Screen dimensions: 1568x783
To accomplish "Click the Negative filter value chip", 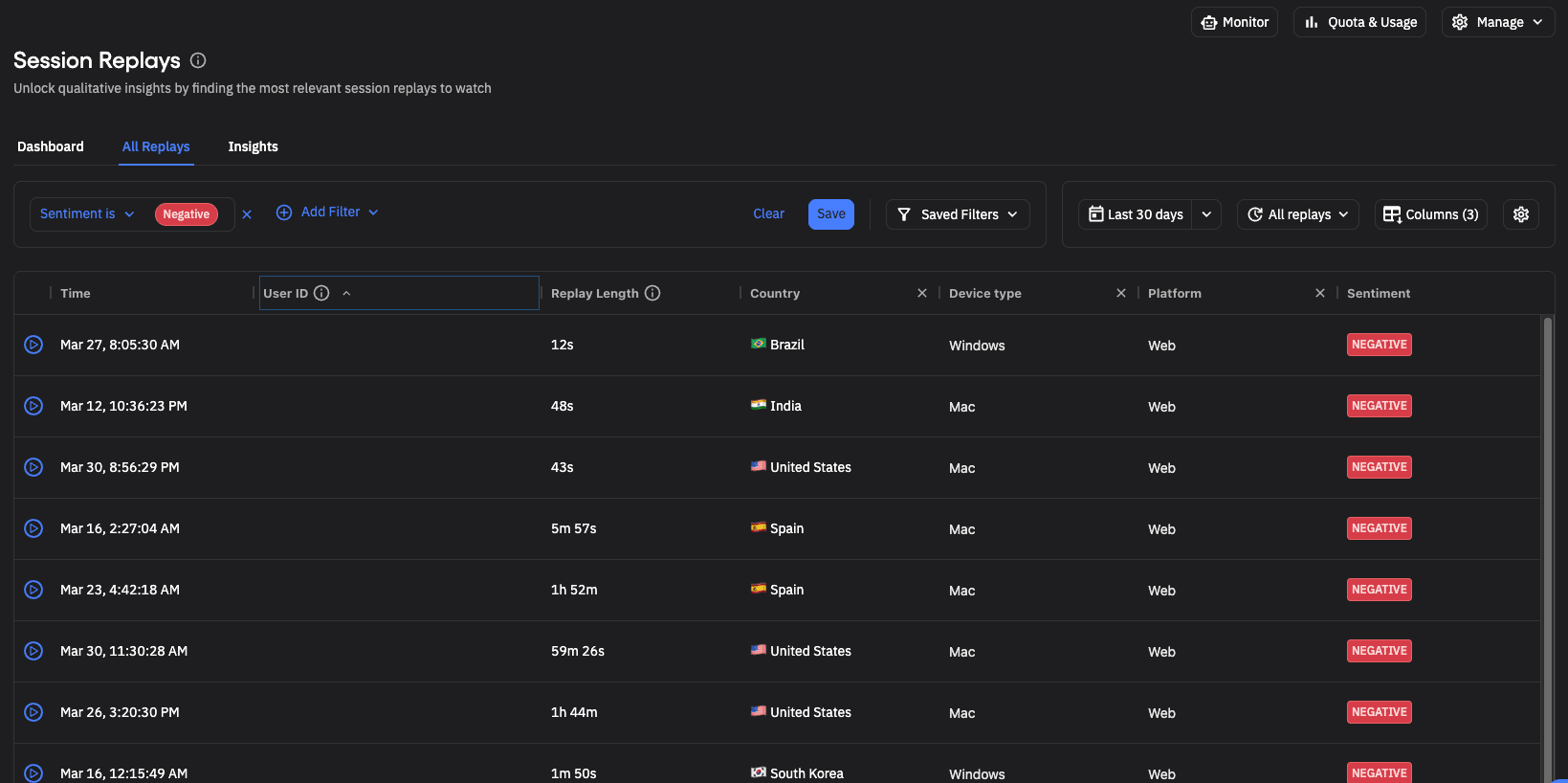I will [187, 214].
